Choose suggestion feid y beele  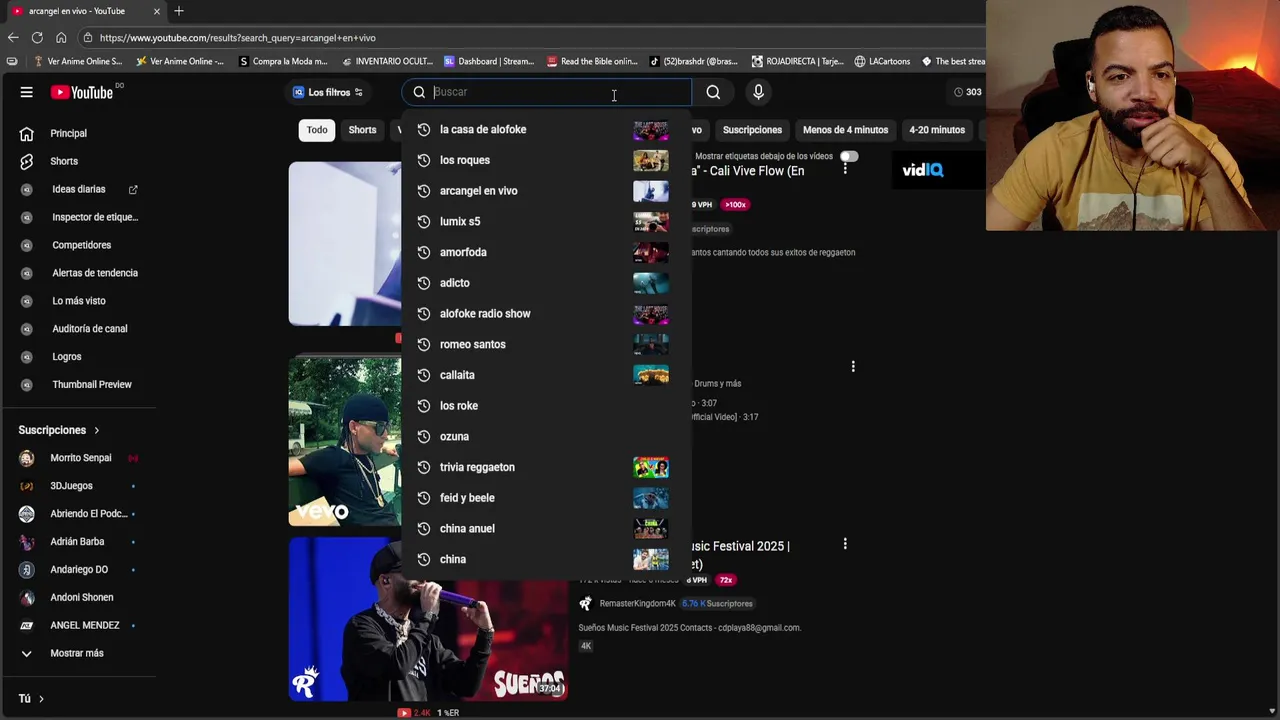(x=546, y=498)
